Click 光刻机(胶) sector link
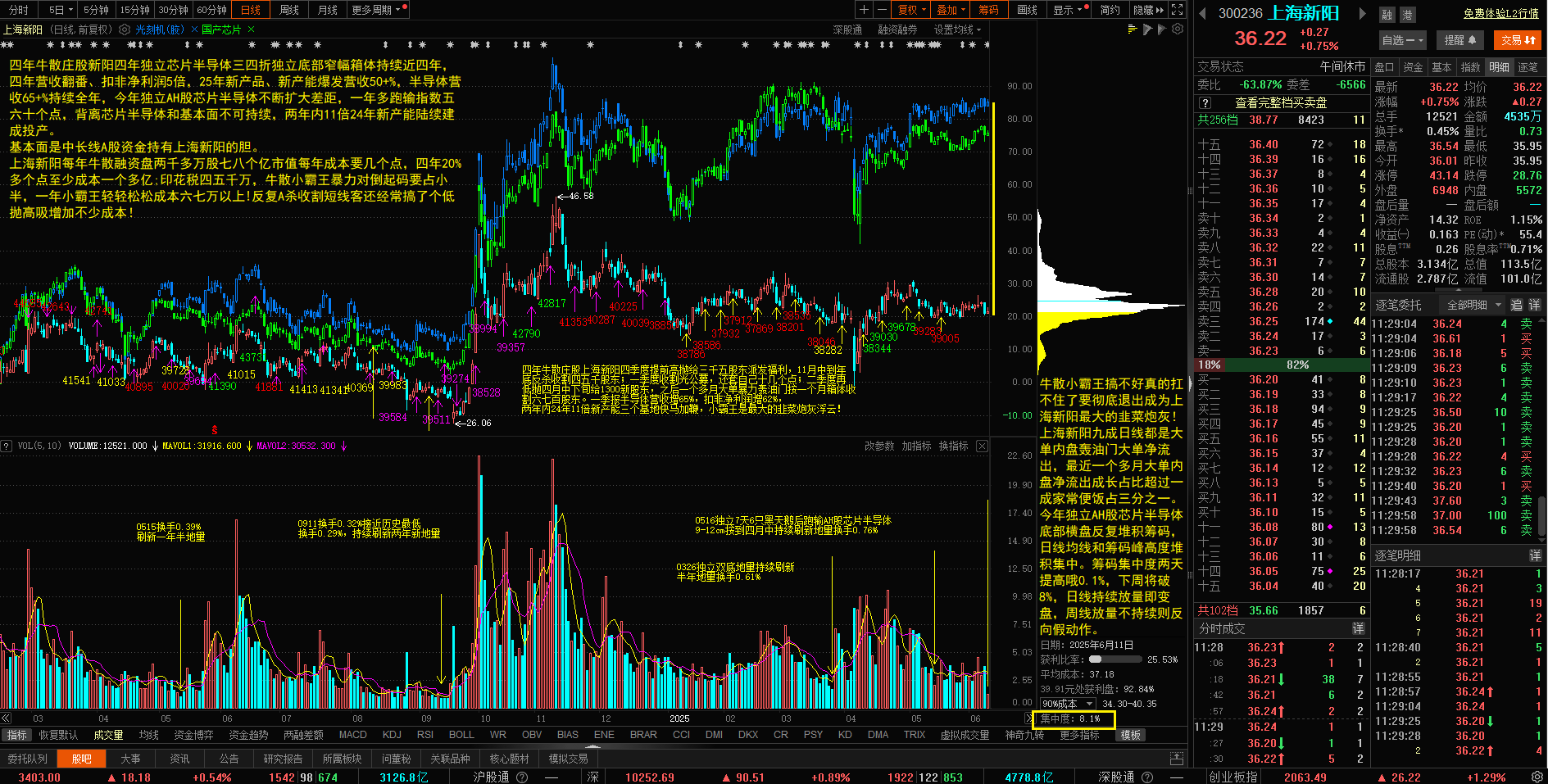This screenshot has height=784, width=1548. coord(160,29)
